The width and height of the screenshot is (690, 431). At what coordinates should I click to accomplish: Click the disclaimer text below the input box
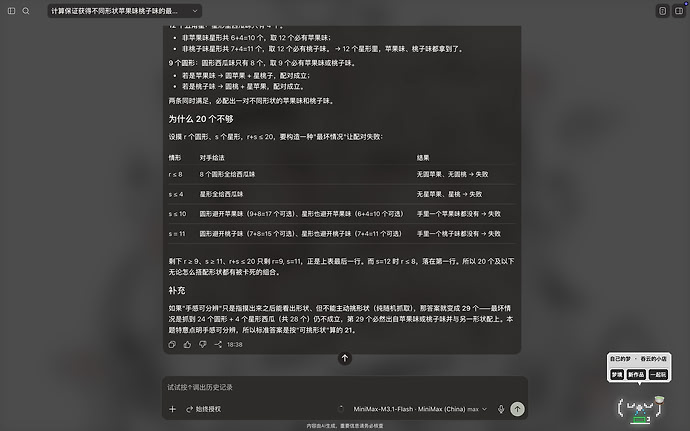(345, 426)
